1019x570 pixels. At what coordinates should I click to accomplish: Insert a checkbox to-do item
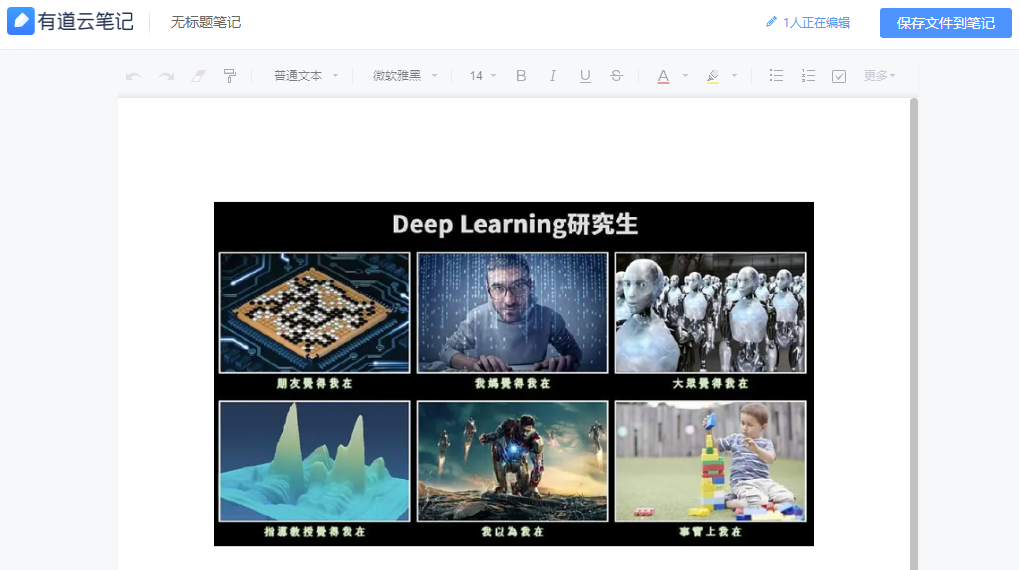coord(839,76)
